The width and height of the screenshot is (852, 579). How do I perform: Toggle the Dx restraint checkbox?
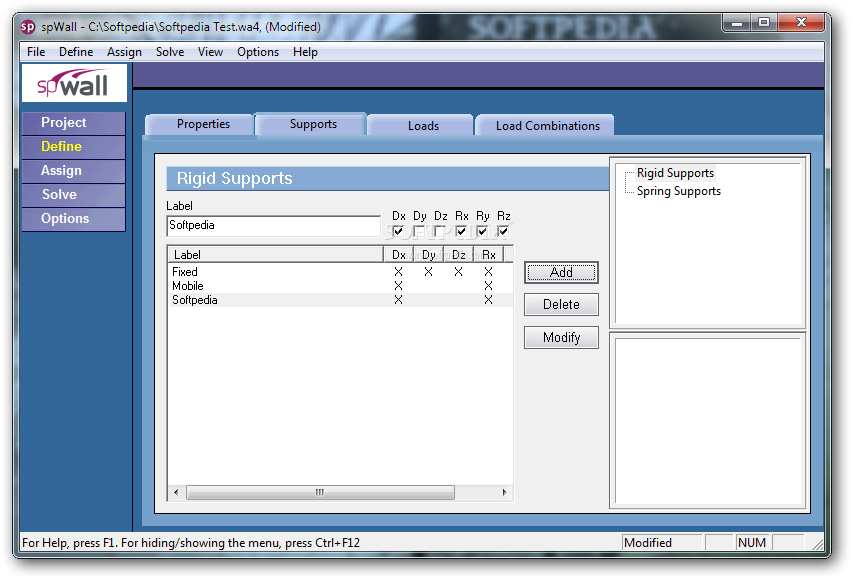[398, 231]
